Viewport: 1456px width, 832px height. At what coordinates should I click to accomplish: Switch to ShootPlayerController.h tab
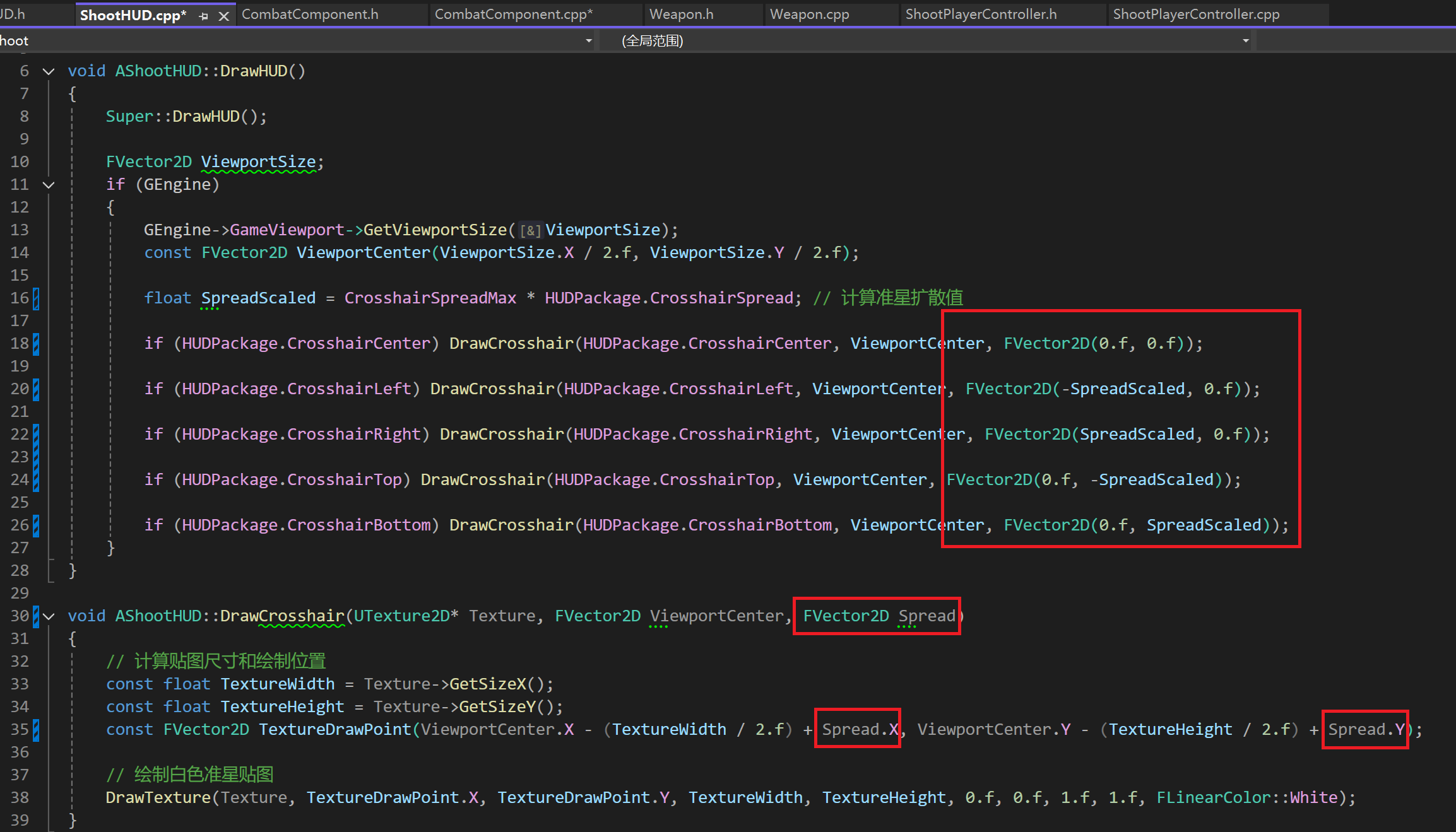pos(981,15)
